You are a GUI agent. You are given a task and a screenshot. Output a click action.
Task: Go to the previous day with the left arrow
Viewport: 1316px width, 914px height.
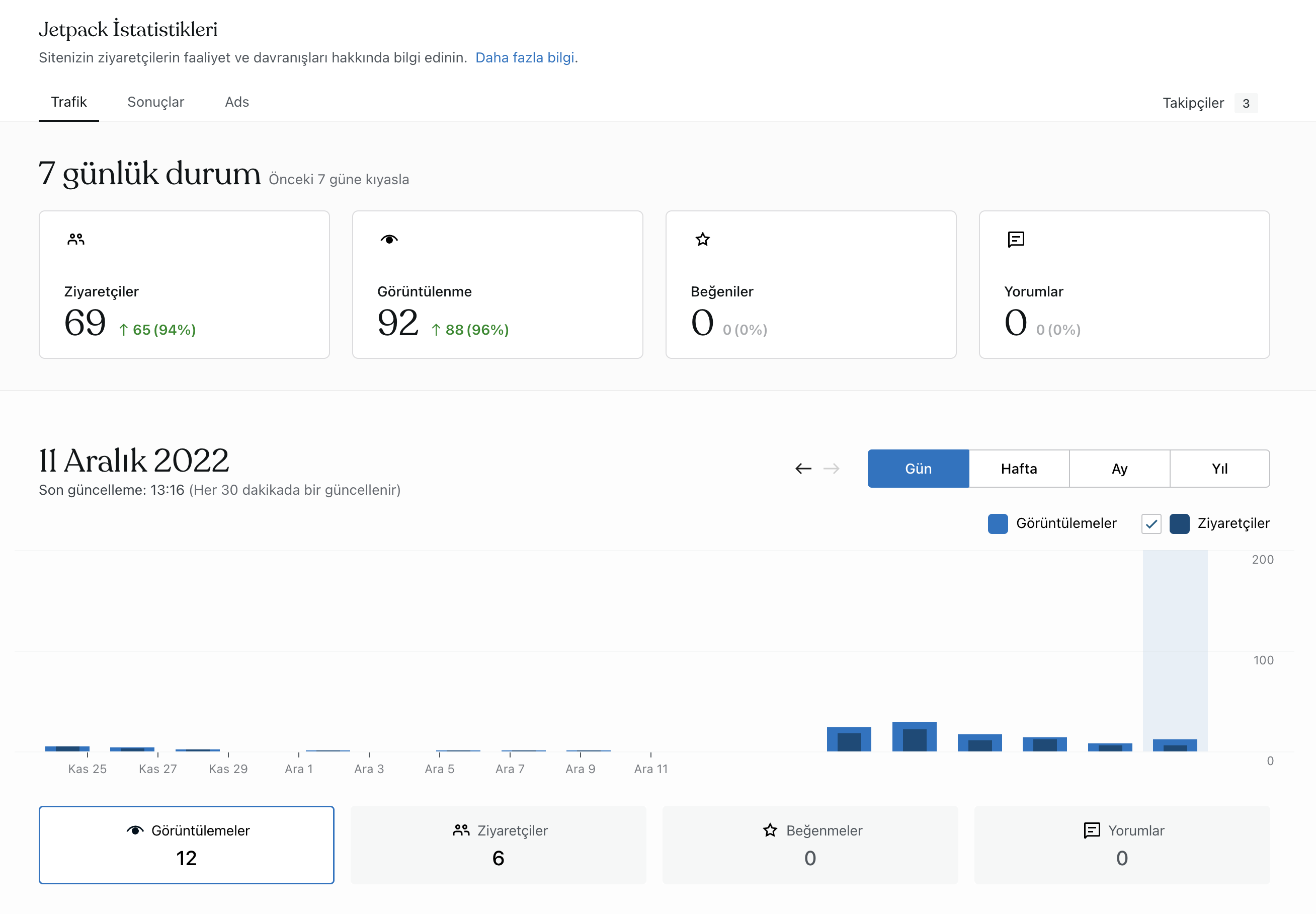(x=803, y=469)
